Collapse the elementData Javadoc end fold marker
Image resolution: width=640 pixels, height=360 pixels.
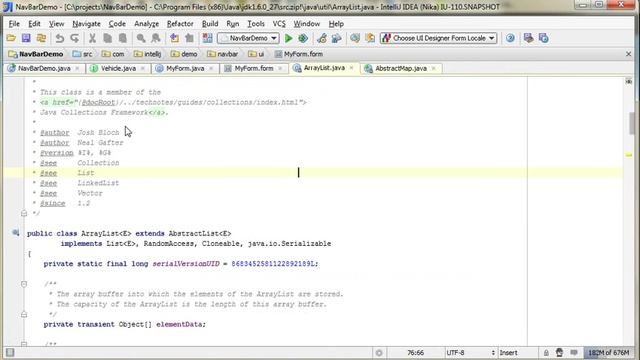(24, 314)
